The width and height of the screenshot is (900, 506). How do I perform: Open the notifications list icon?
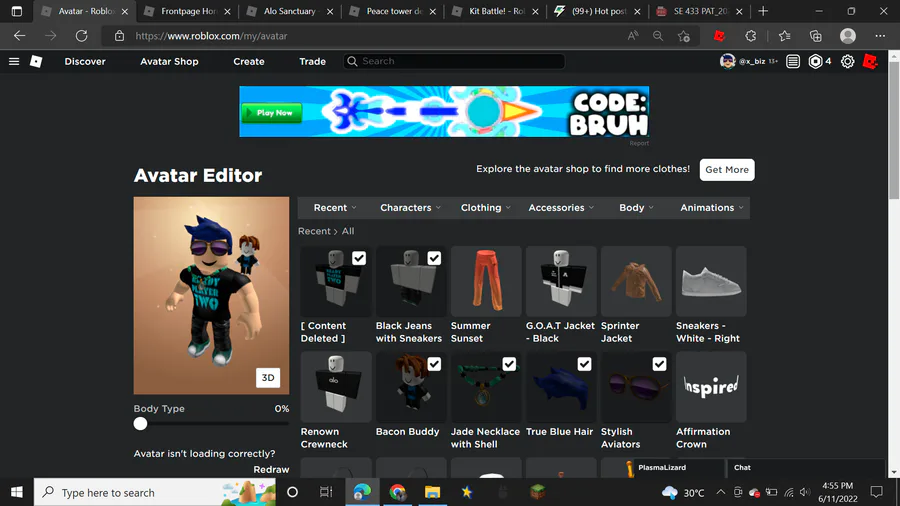(x=793, y=61)
